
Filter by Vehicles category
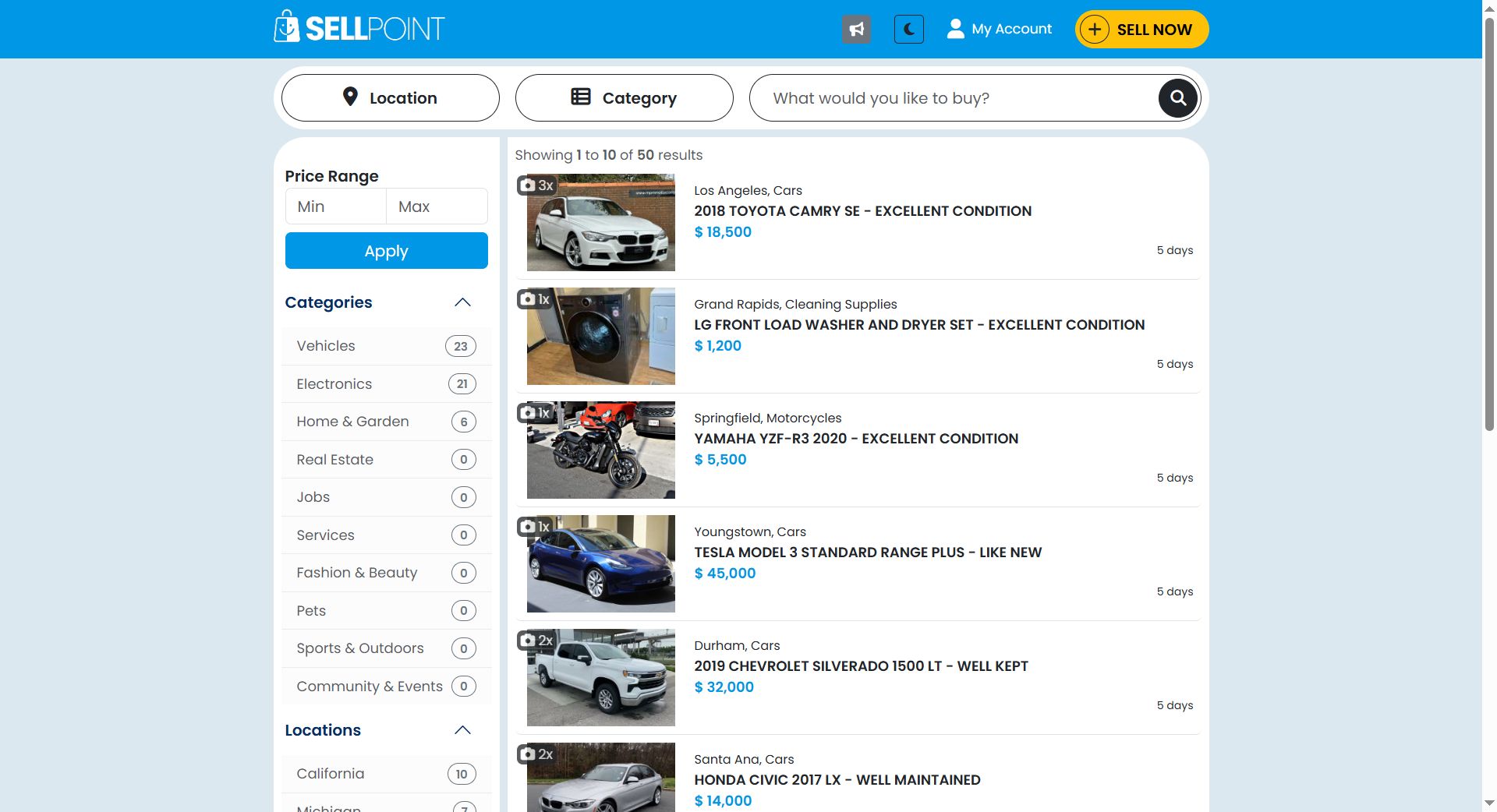click(326, 346)
